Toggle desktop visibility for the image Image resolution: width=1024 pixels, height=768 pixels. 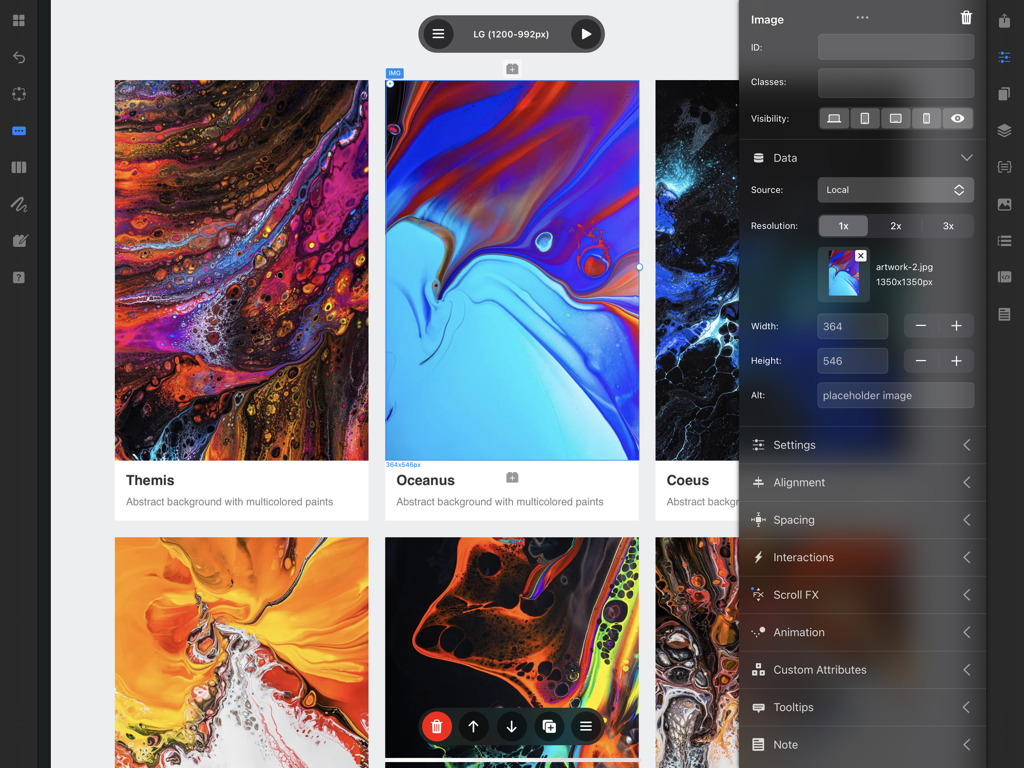click(834, 118)
